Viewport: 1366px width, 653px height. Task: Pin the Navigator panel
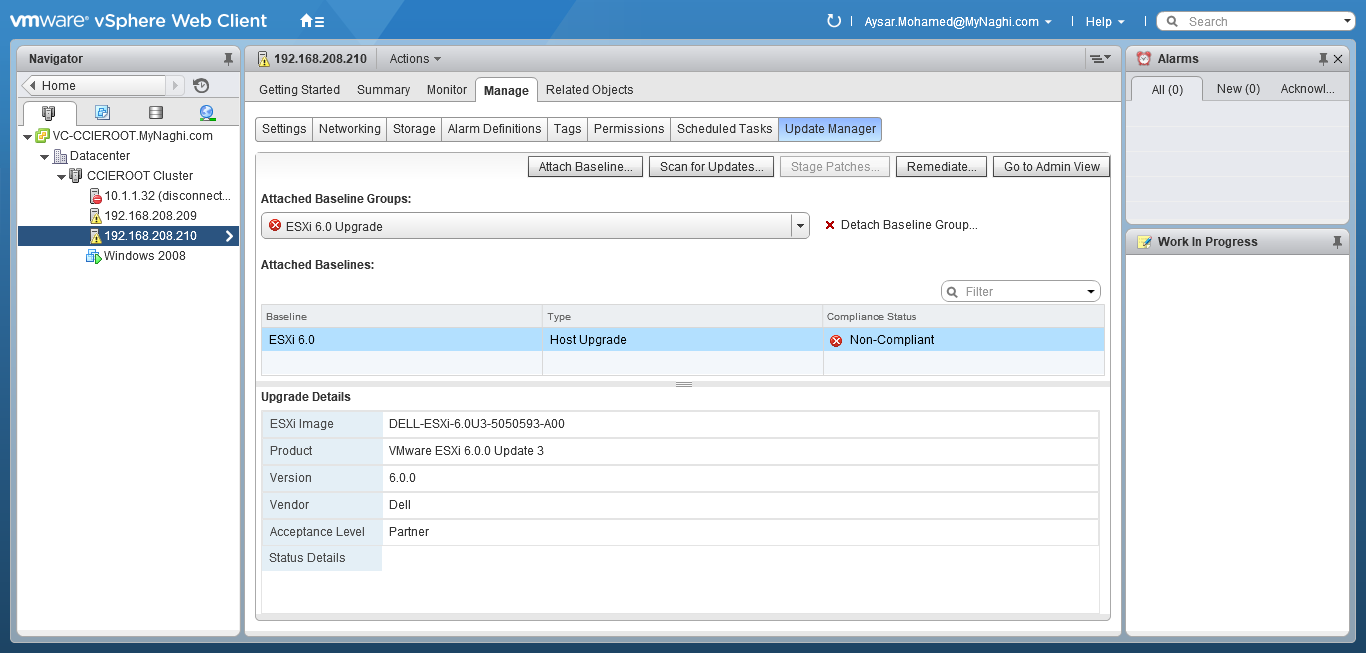(x=228, y=59)
